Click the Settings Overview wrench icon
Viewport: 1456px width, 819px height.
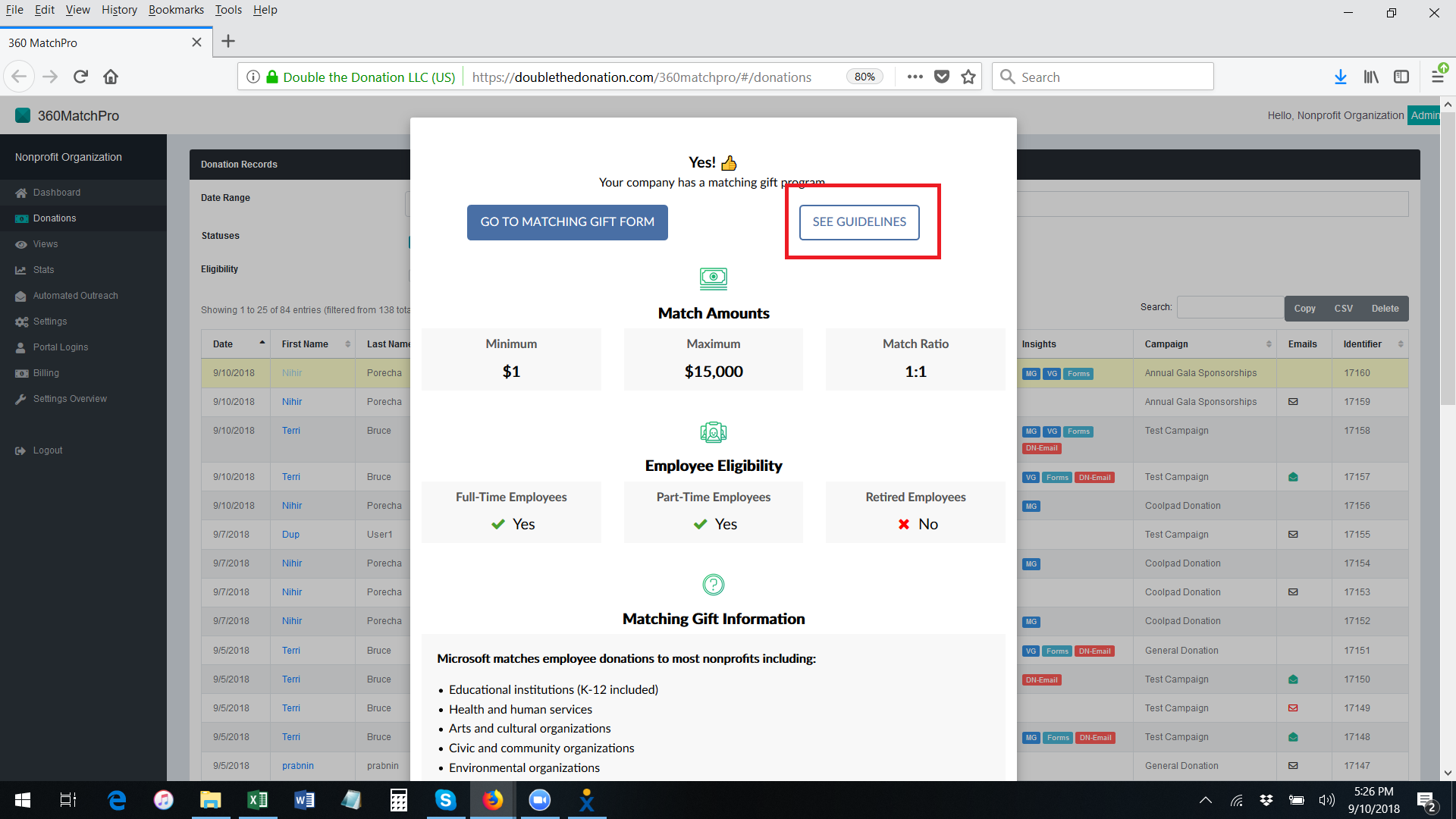pos(21,399)
